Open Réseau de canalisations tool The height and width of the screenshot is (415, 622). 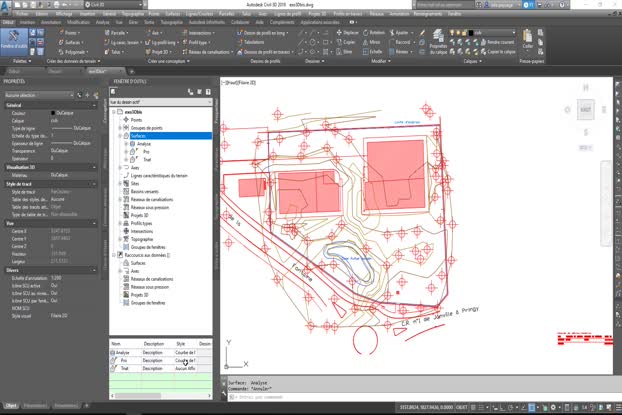[207, 52]
